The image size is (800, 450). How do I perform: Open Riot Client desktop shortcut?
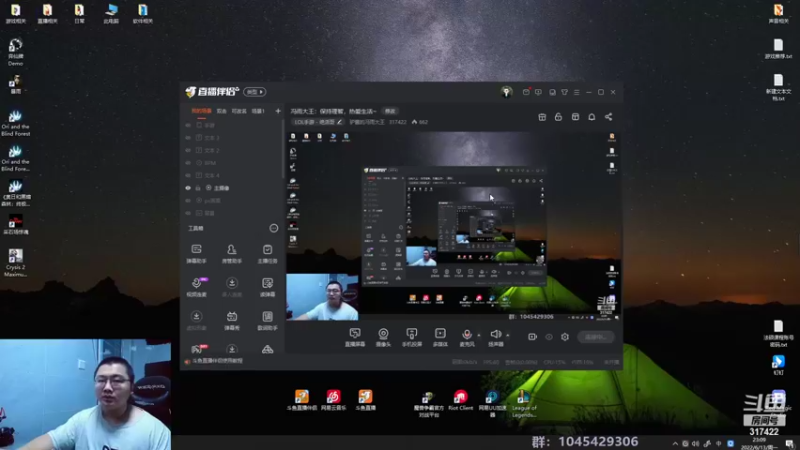pos(460,401)
